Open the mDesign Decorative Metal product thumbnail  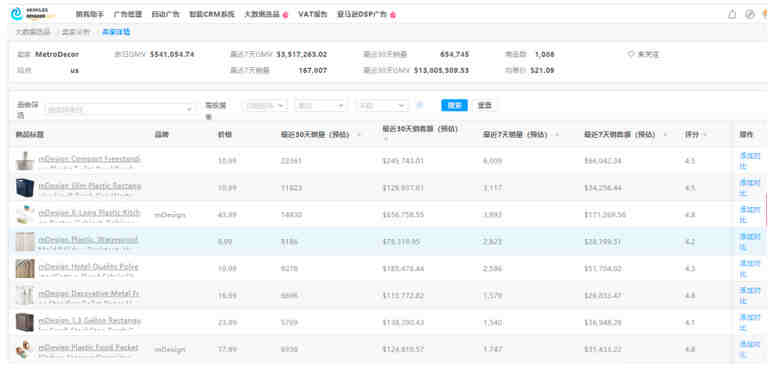click(25, 295)
